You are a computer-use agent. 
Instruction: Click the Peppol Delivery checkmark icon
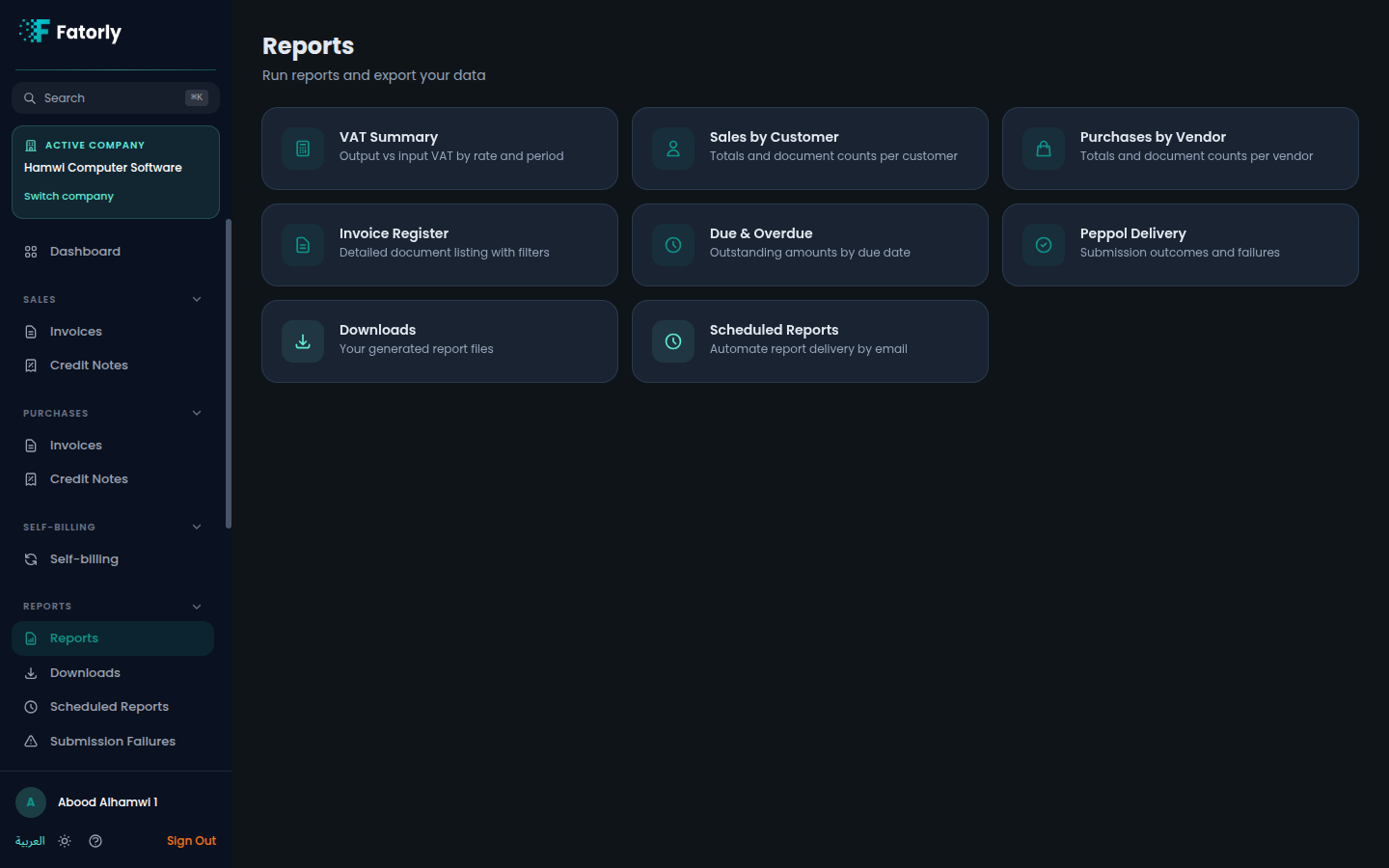[1044, 245]
